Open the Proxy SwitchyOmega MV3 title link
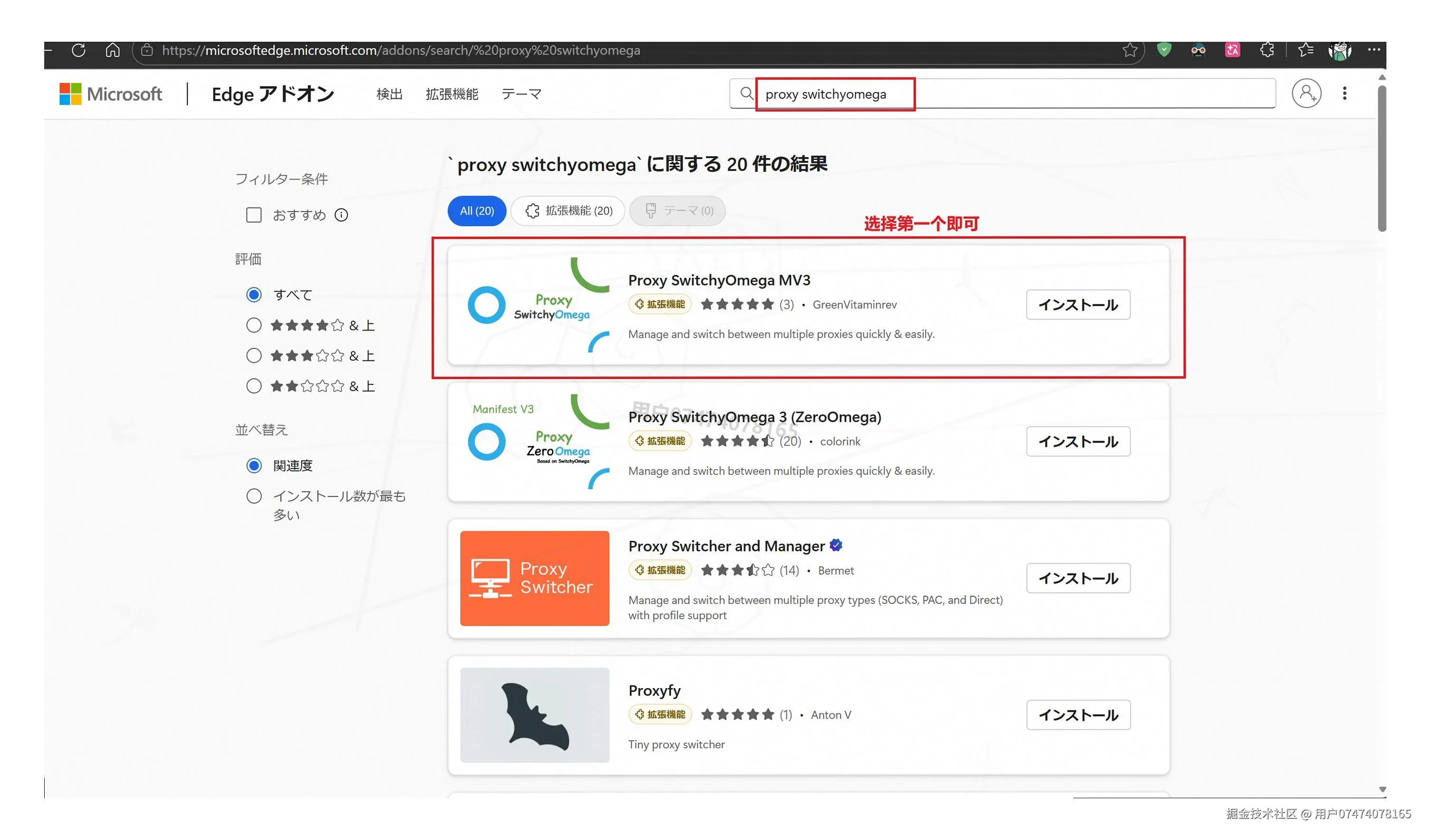This screenshot has height=840, width=1431. pyautogui.click(x=719, y=280)
